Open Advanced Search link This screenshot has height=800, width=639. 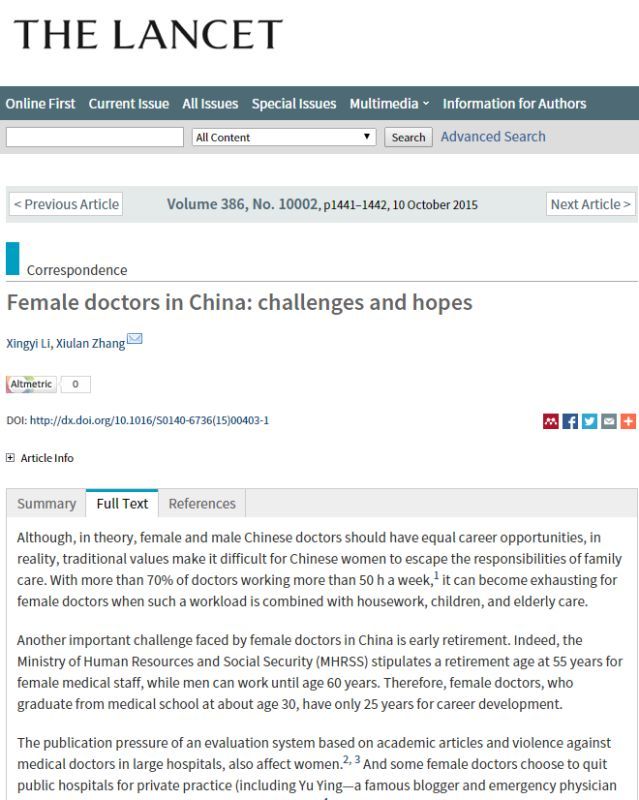[x=493, y=137]
